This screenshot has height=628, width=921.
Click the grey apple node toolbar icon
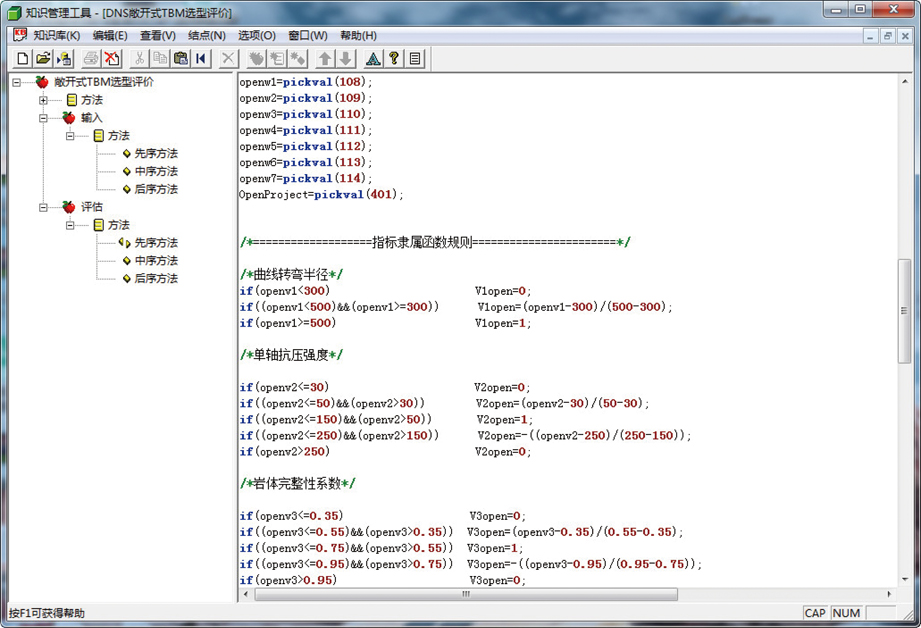(x=256, y=58)
